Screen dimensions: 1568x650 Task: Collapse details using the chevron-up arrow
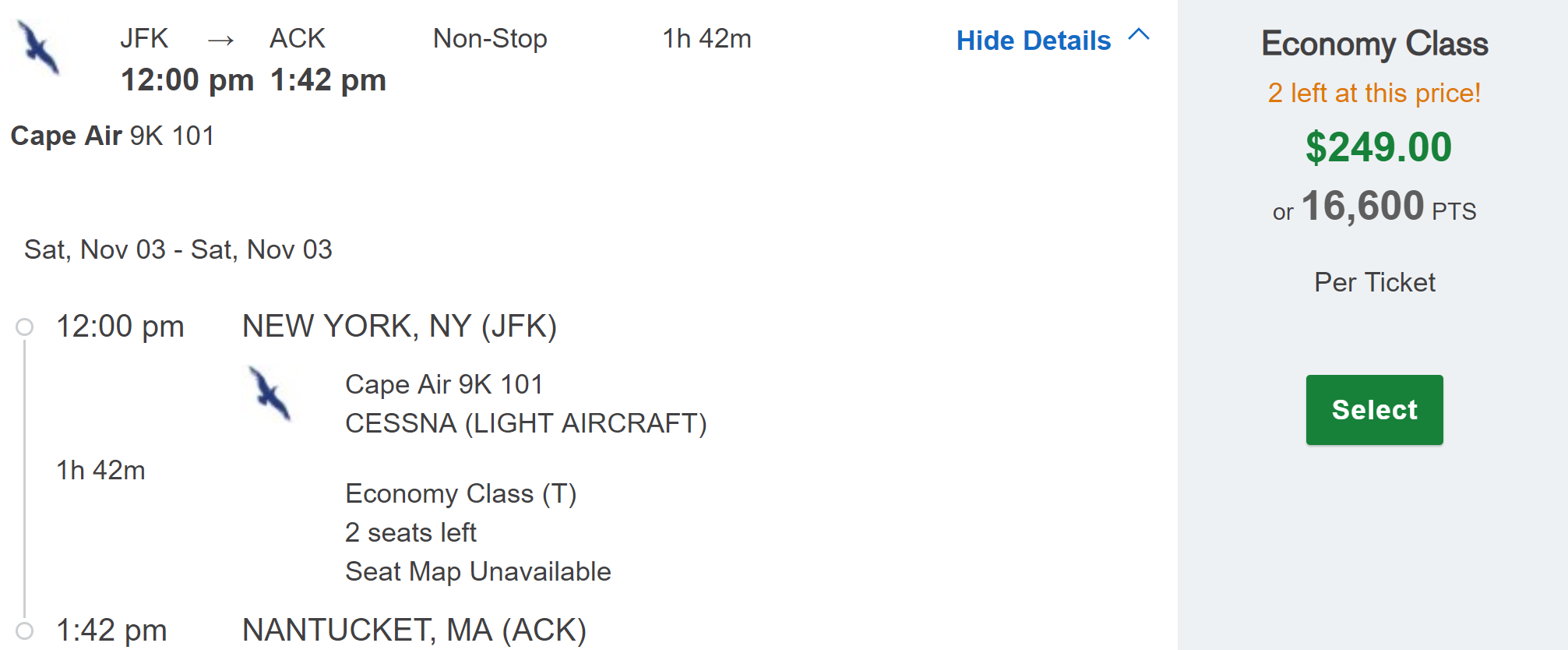tap(1139, 35)
